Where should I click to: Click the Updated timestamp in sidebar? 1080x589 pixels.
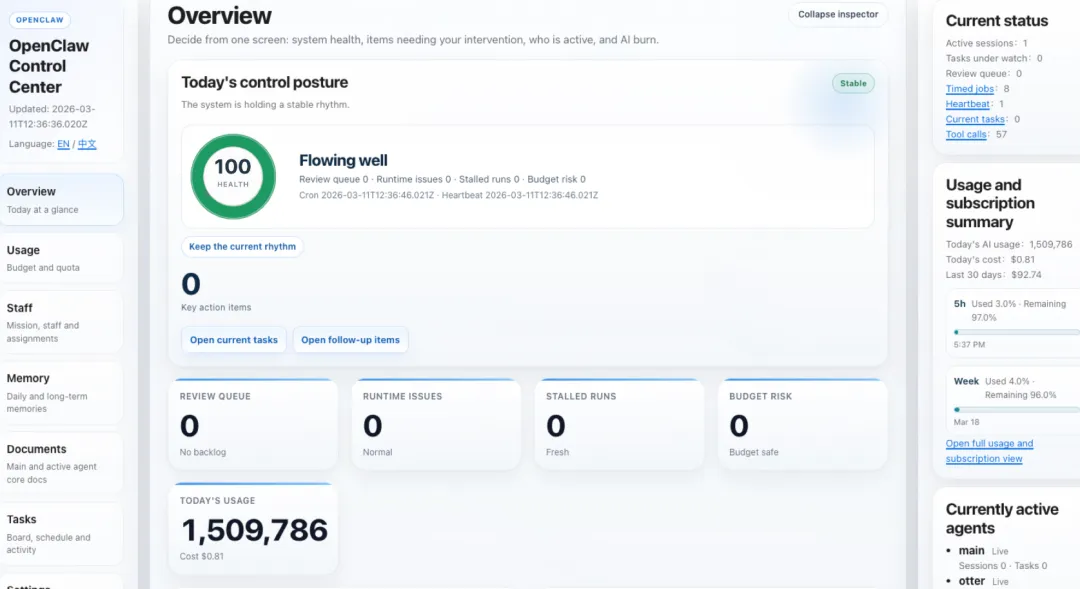(52, 116)
